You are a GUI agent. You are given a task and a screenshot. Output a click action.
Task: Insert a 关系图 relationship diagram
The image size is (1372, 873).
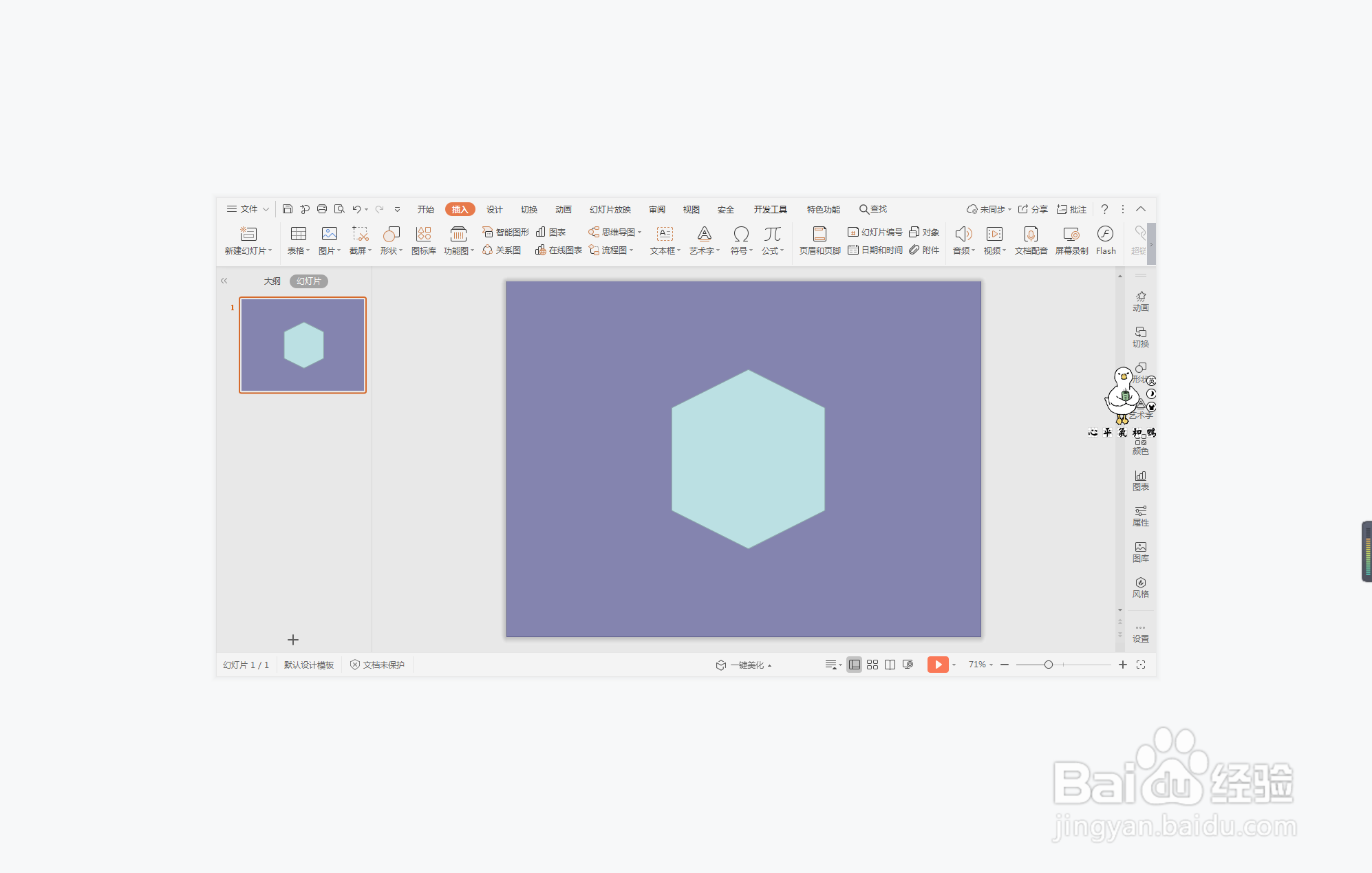(502, 250)
